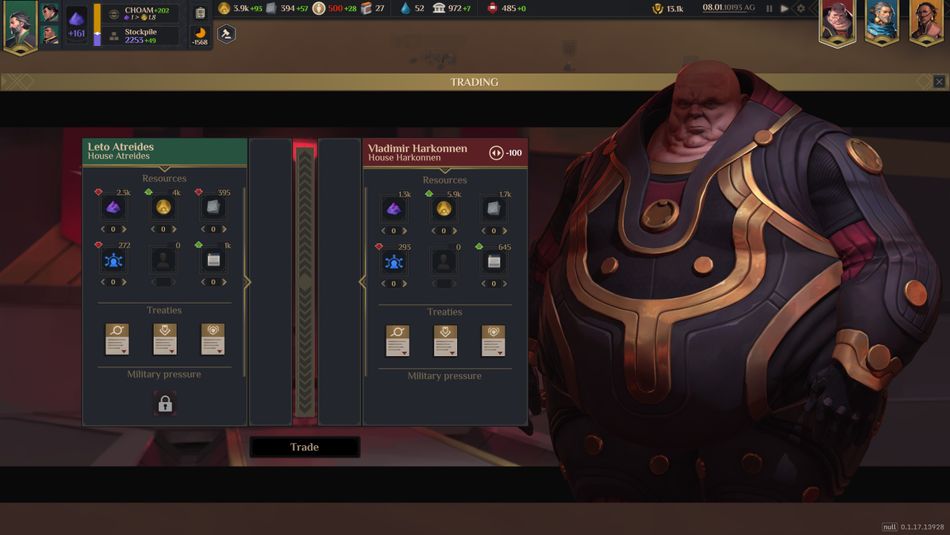Viewport: 950px width, 535px height.
Task: Decrease Vladimir Harkonnen's spice amount
Action: [x=384, y=231]
